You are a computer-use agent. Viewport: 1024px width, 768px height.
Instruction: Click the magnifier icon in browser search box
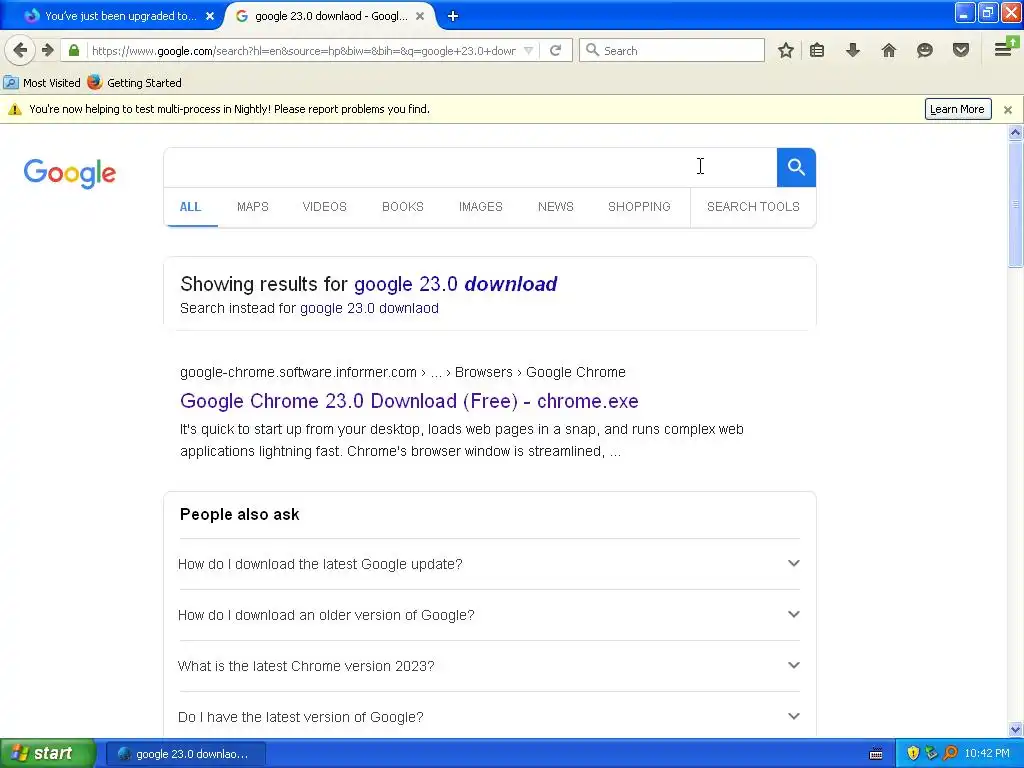592,50
